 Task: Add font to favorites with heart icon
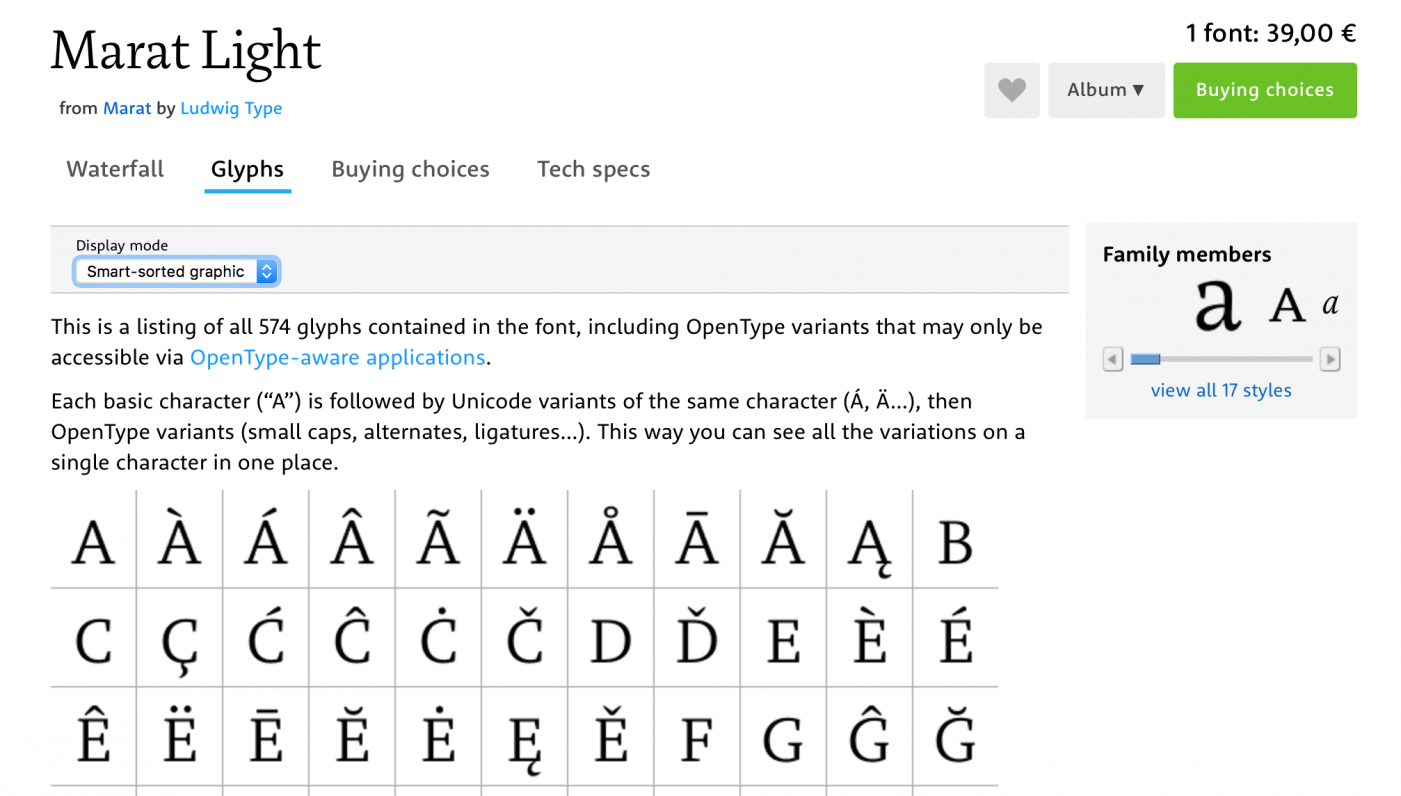(x=1012, y=90)
